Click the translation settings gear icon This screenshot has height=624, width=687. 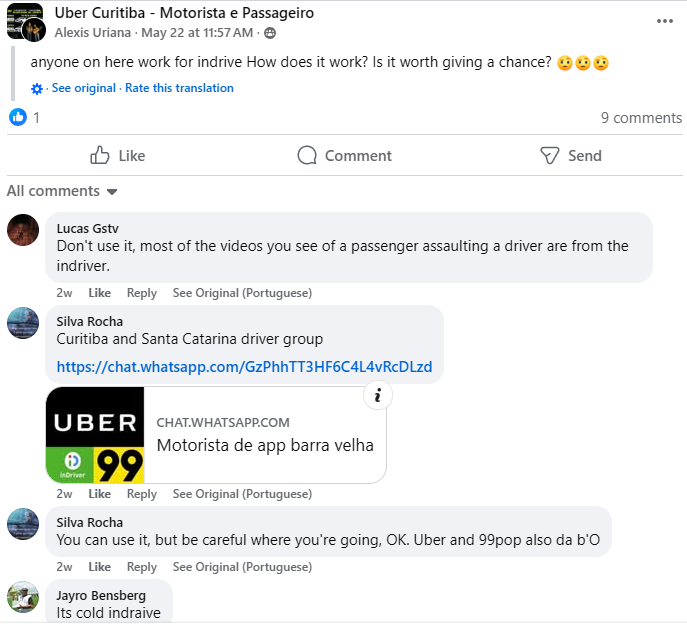[x=37, y=88]
